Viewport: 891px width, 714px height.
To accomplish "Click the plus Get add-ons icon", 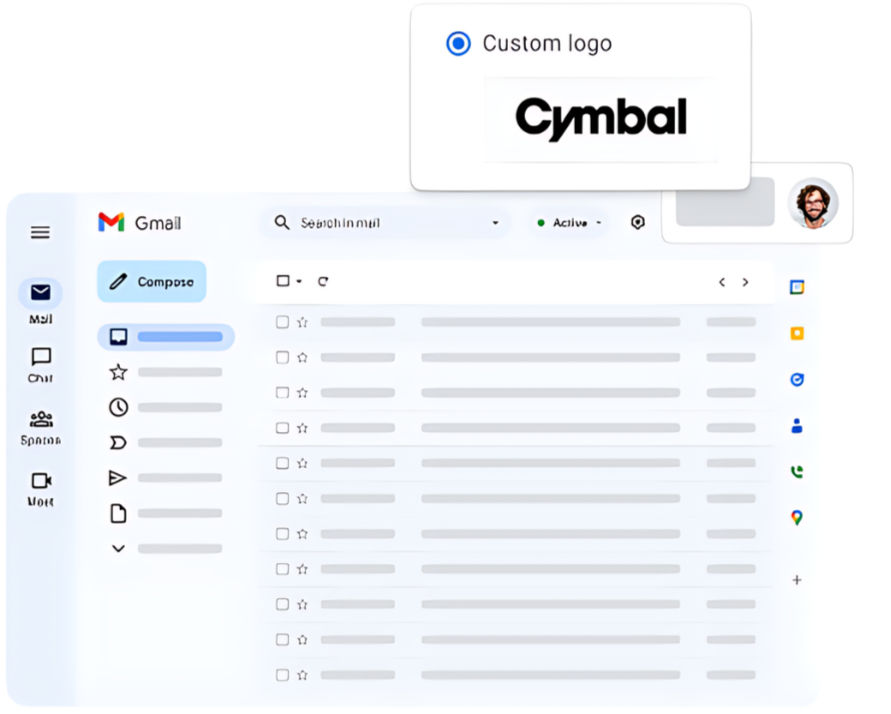I will tap(797, 580).
